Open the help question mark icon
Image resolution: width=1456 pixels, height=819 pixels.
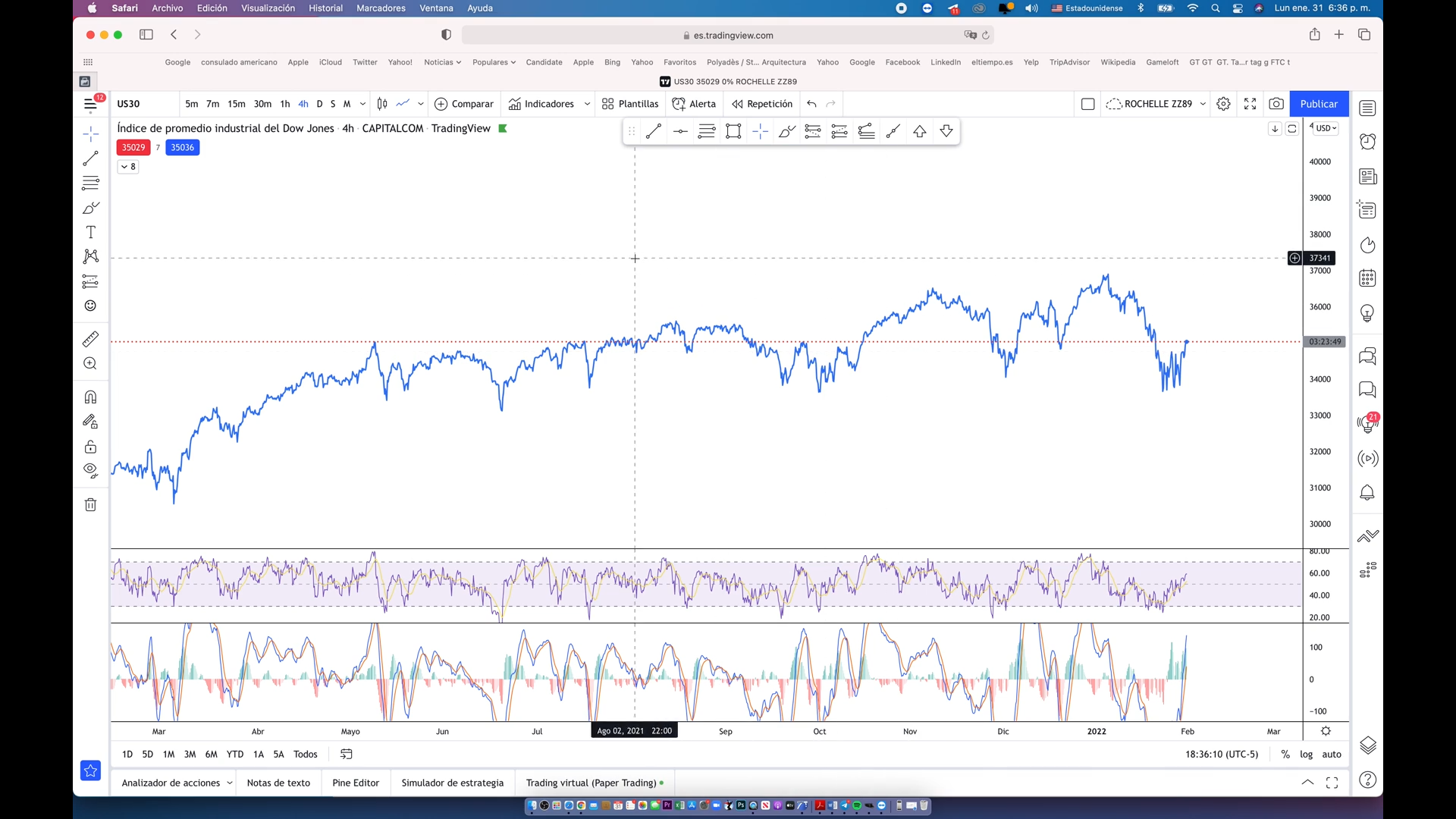coord(1367,780)
